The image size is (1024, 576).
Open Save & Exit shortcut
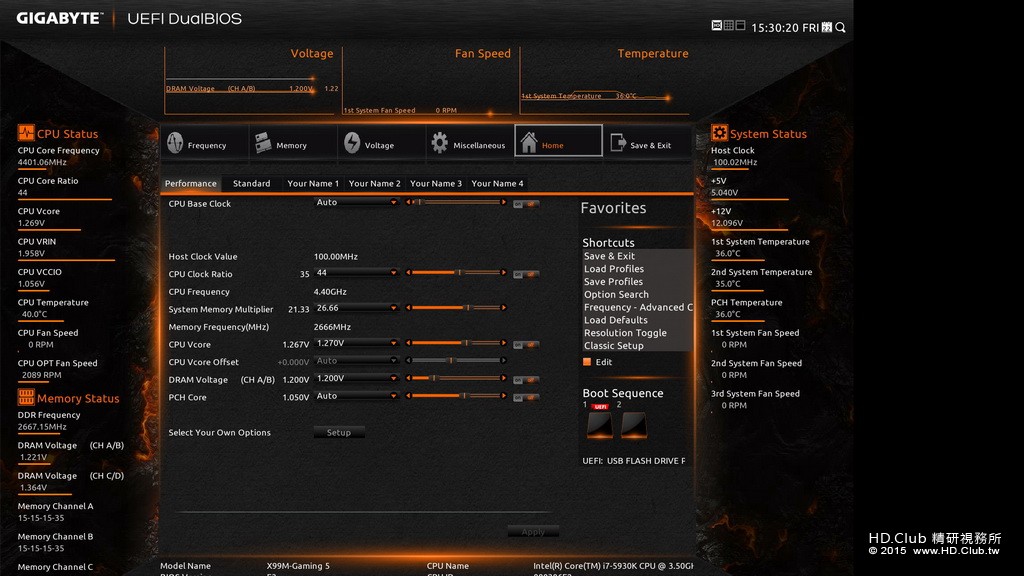click(x=609, y=256)
